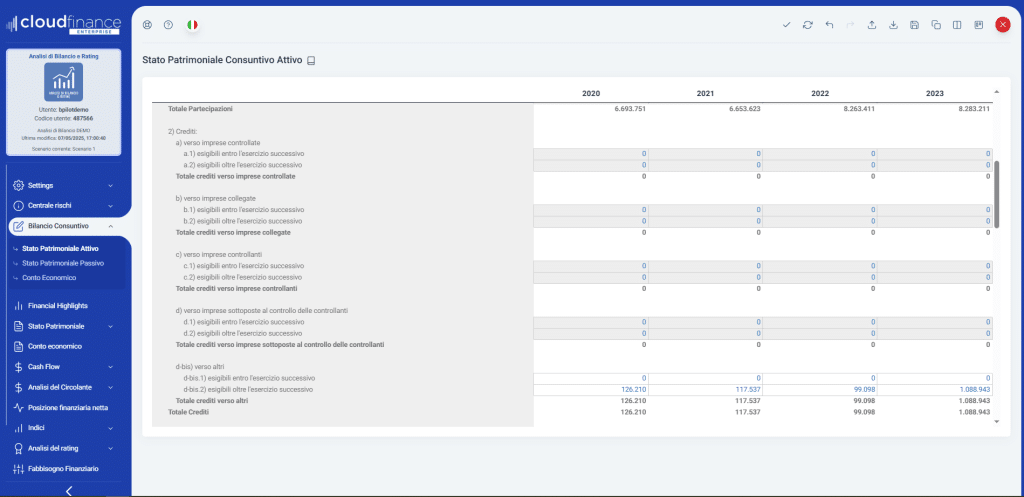Open the board layout icon in toolbar
1024x497 pixels.
tap(978, 25)
